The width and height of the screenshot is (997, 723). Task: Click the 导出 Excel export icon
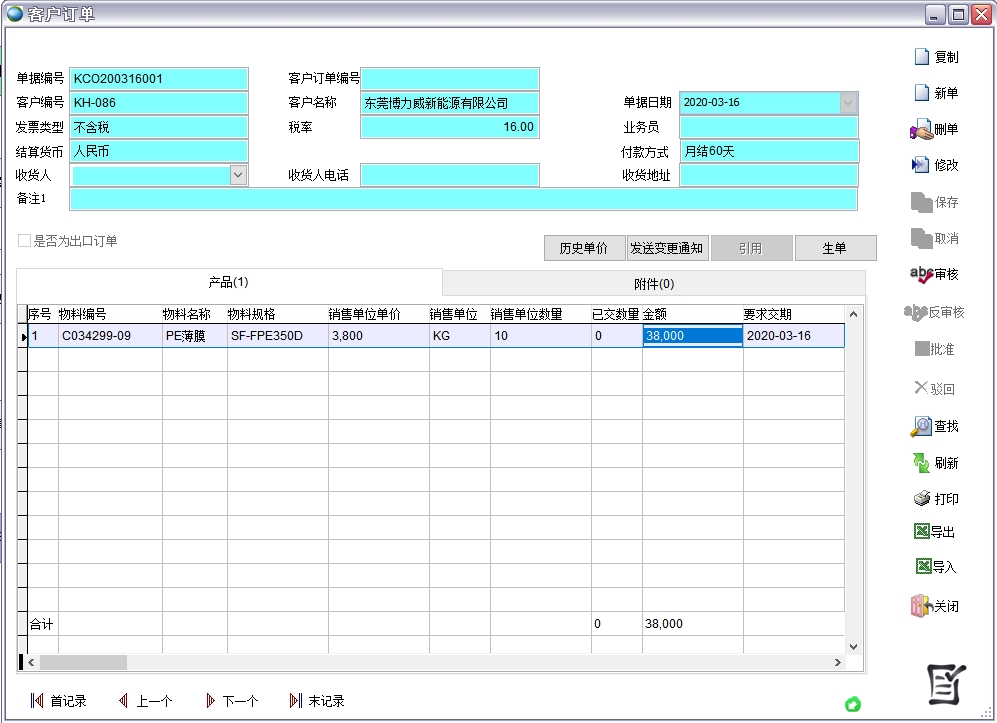934,532
